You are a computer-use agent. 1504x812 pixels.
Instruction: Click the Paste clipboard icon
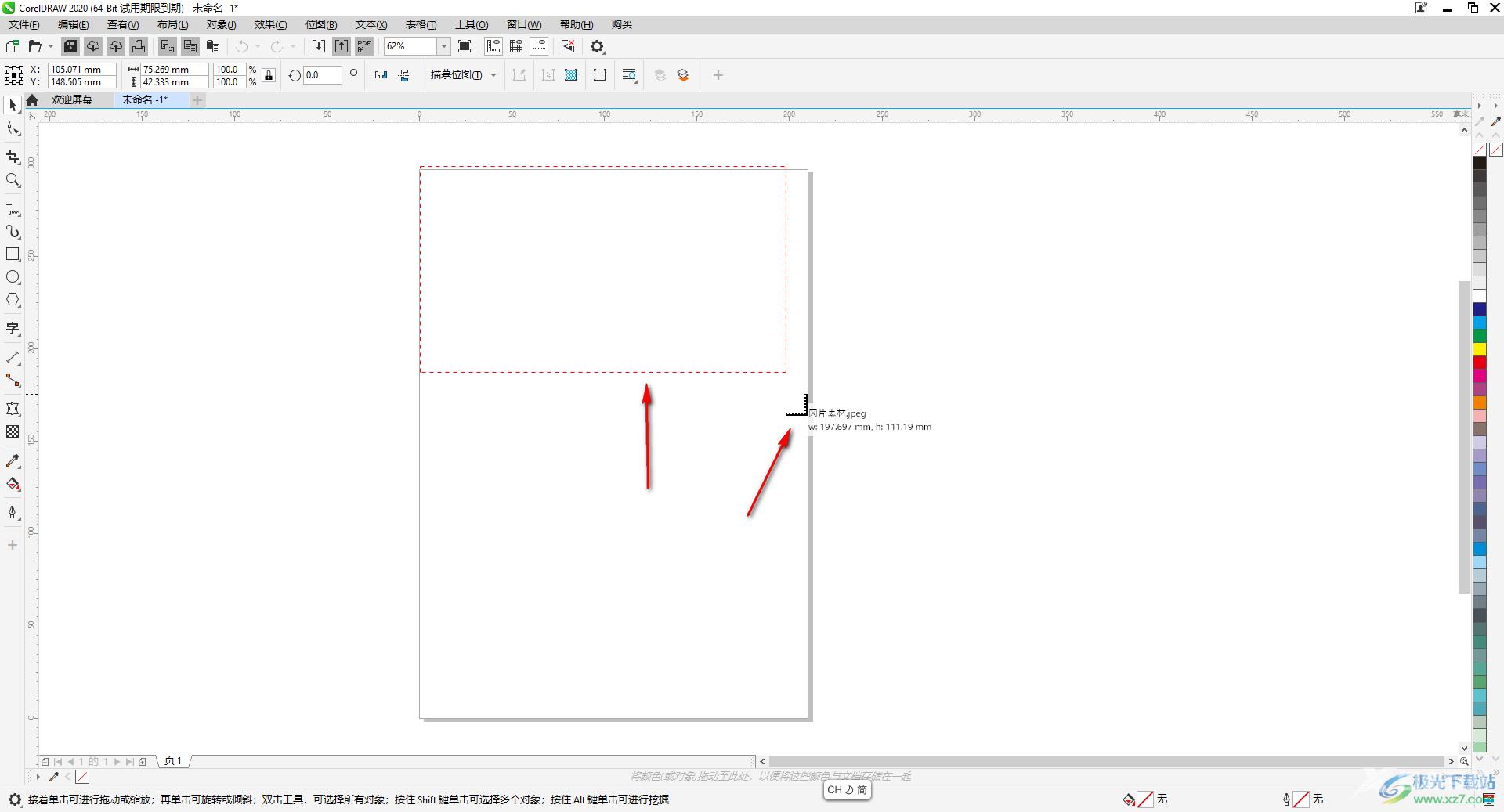(x=213, y=46)
